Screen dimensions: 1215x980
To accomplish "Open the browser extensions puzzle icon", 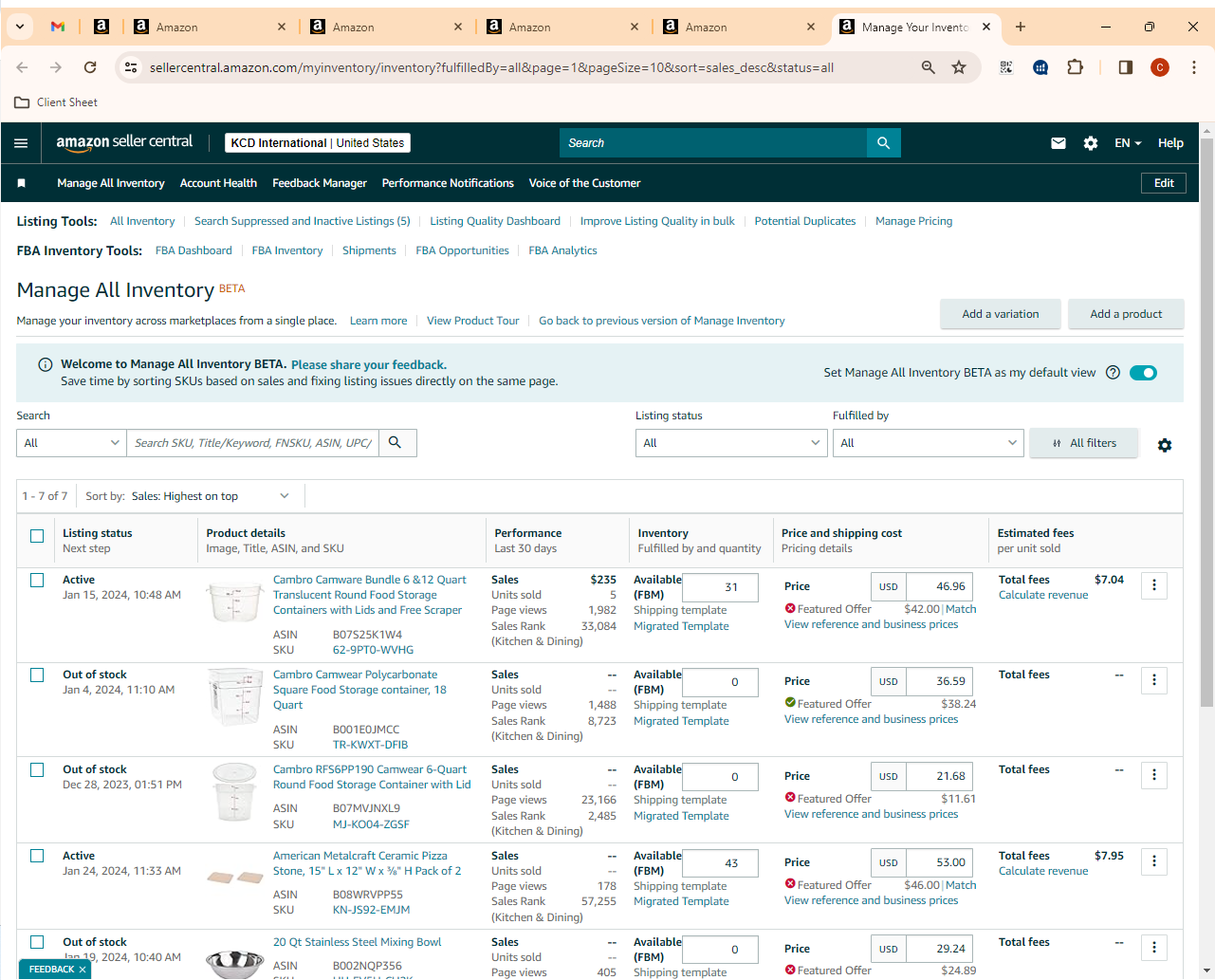I will click(x=1075, y=67).
